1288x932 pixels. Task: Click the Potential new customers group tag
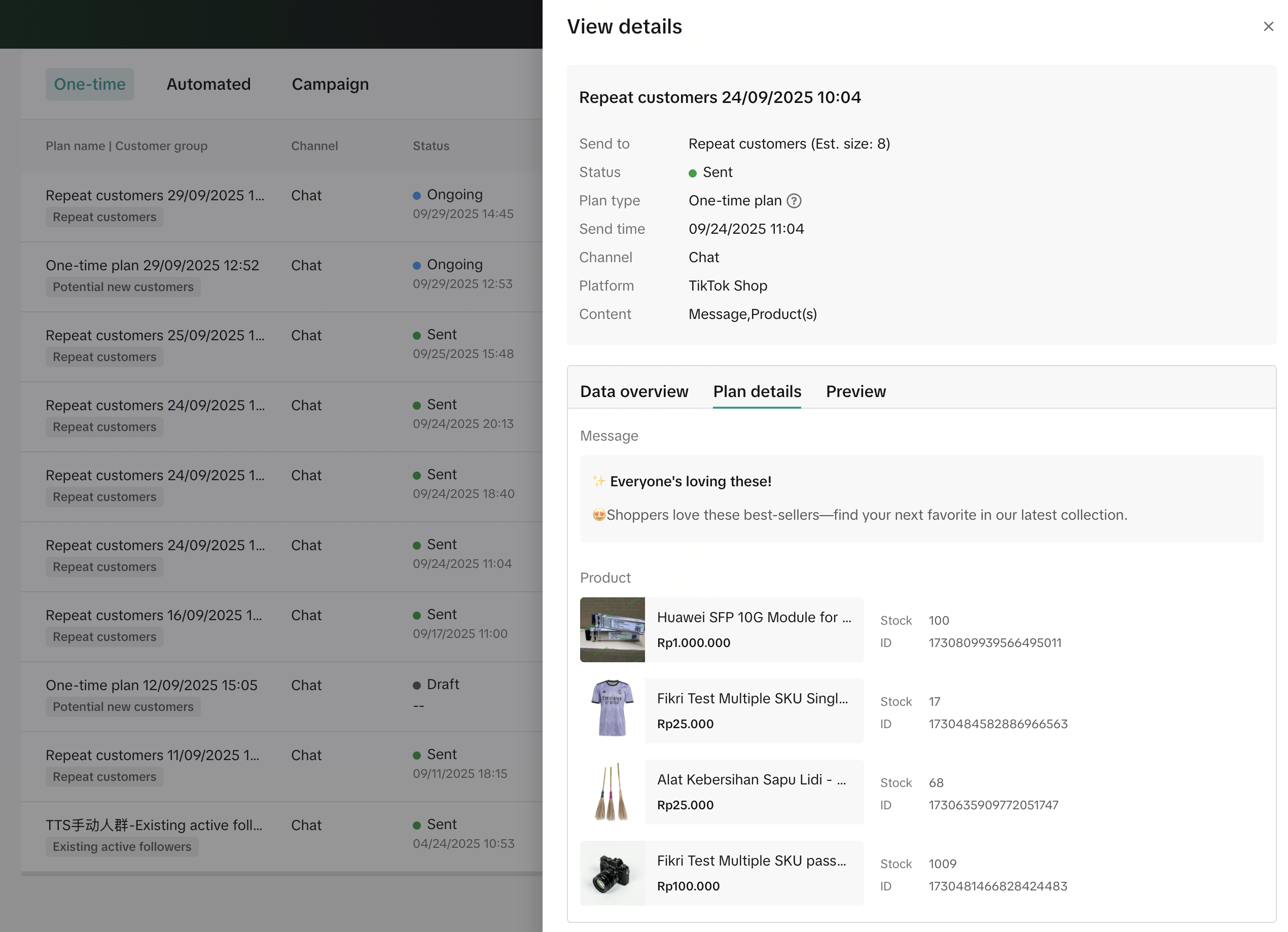tap(123, 287)
